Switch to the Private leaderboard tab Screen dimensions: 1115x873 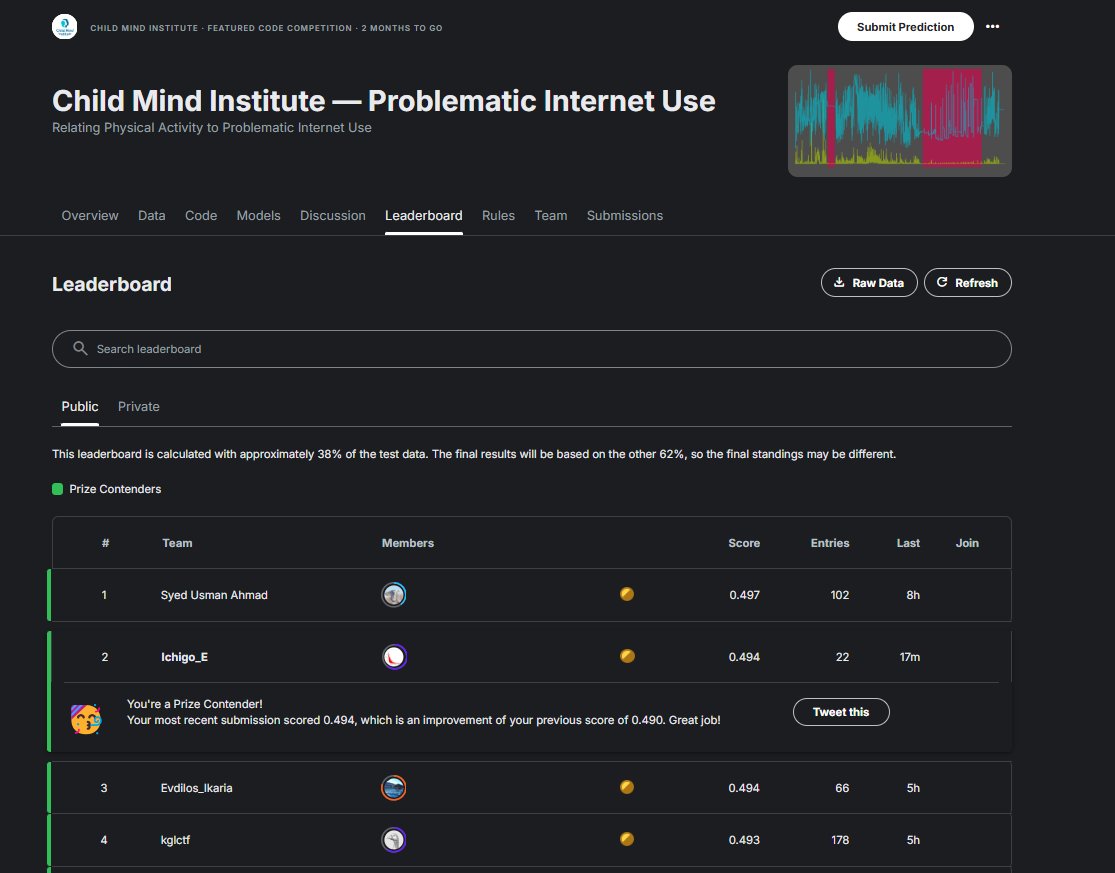coord(139,407)
